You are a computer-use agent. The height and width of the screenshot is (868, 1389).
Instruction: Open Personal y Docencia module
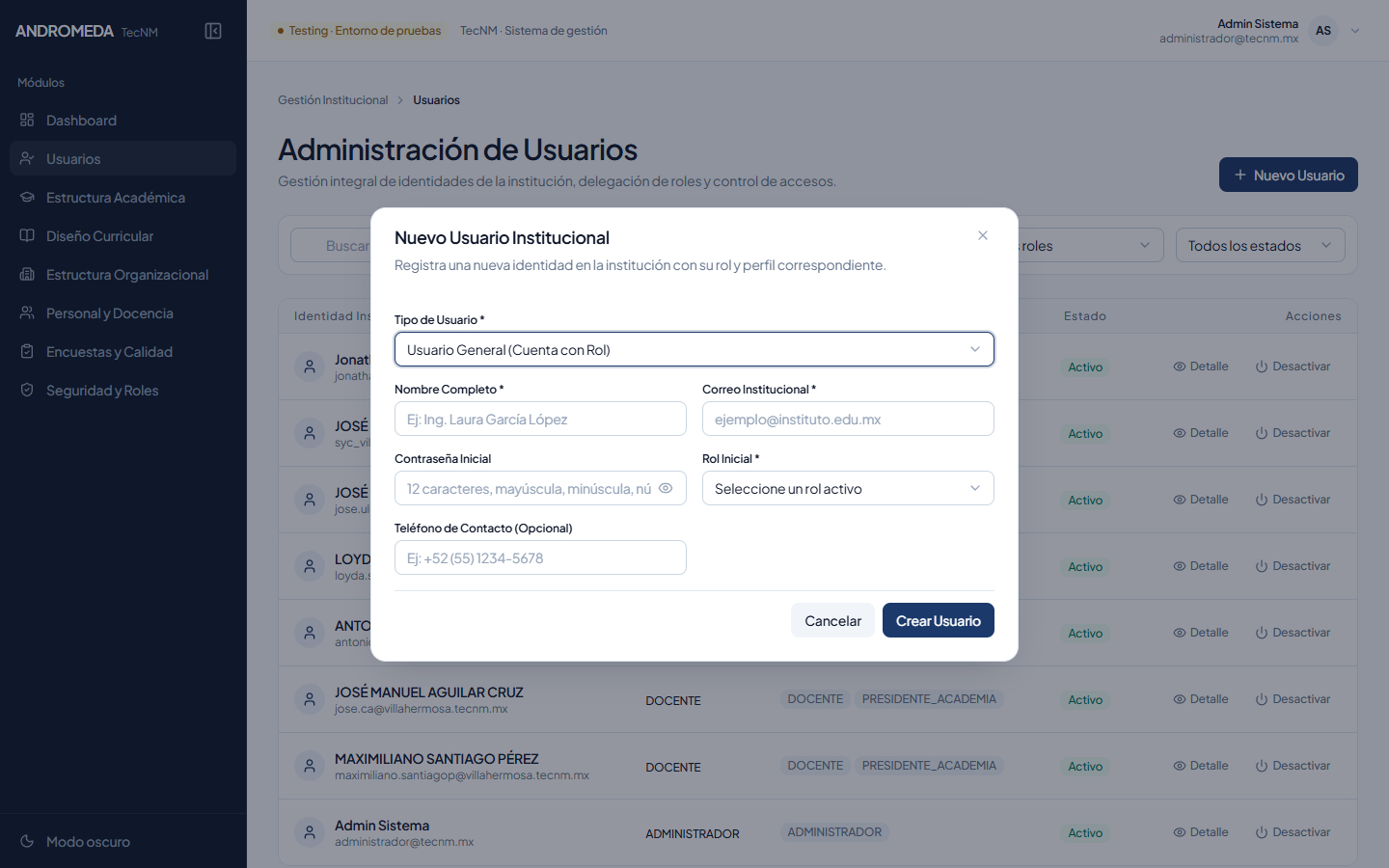[x=123, y=312]
